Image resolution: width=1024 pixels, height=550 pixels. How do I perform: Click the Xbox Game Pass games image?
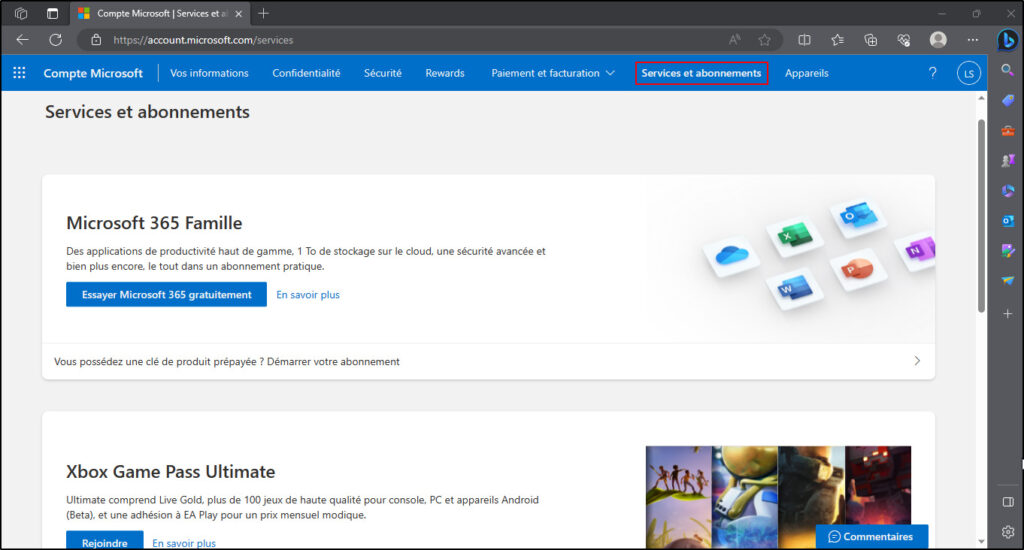(x=778, y=497)
